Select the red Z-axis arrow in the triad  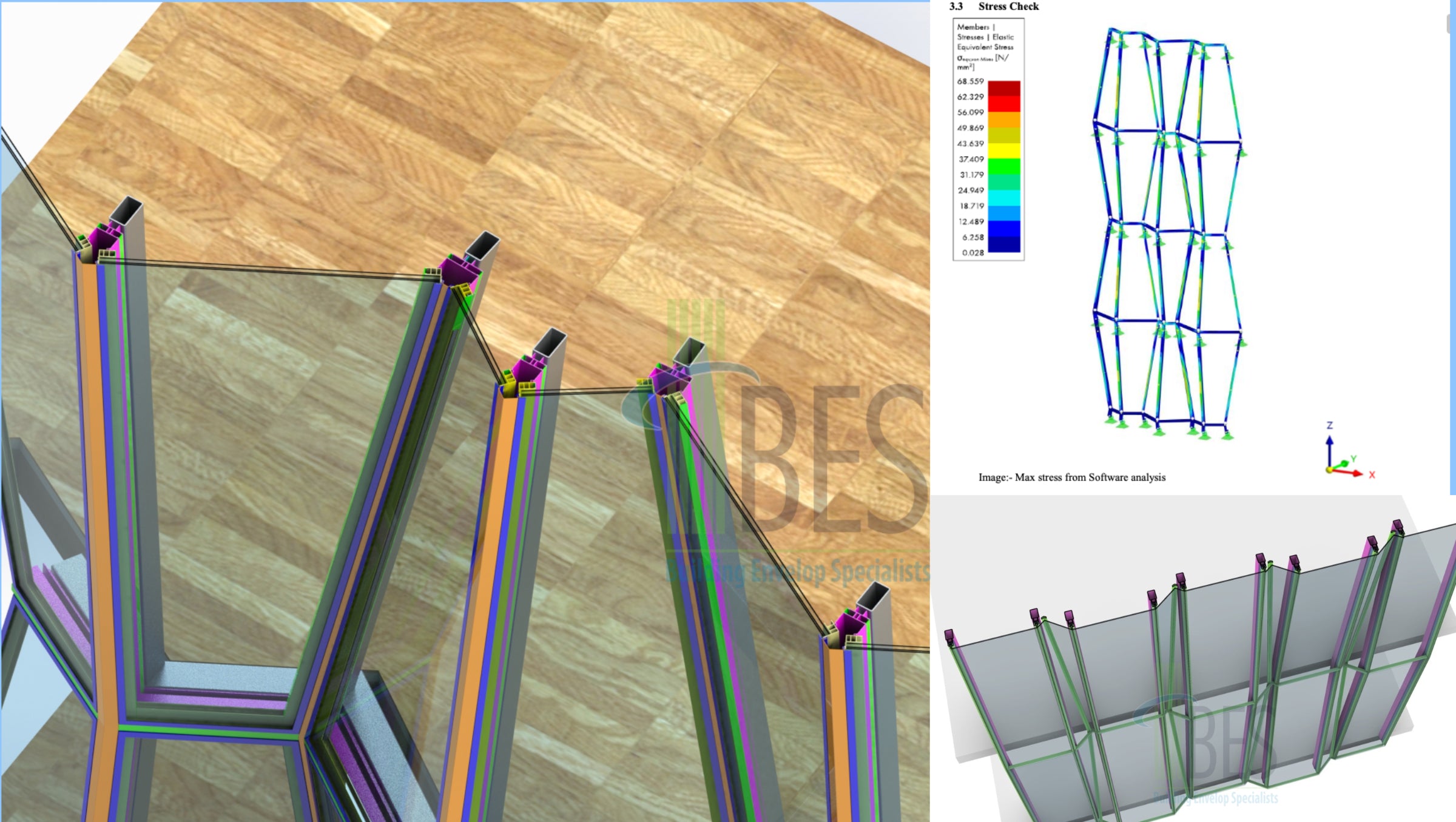pos(1330,442)
